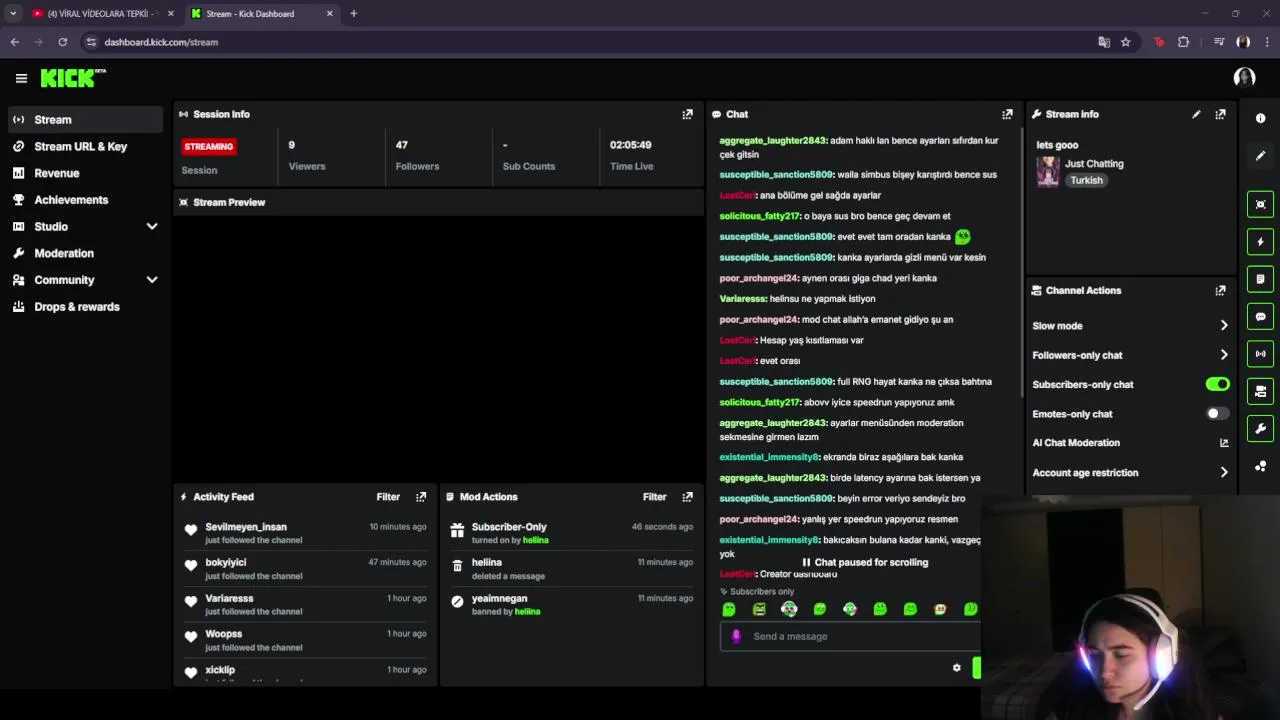Click the AI Chat Moderation label
The image size is (1280, 720).
click(x=1076, y=443)
